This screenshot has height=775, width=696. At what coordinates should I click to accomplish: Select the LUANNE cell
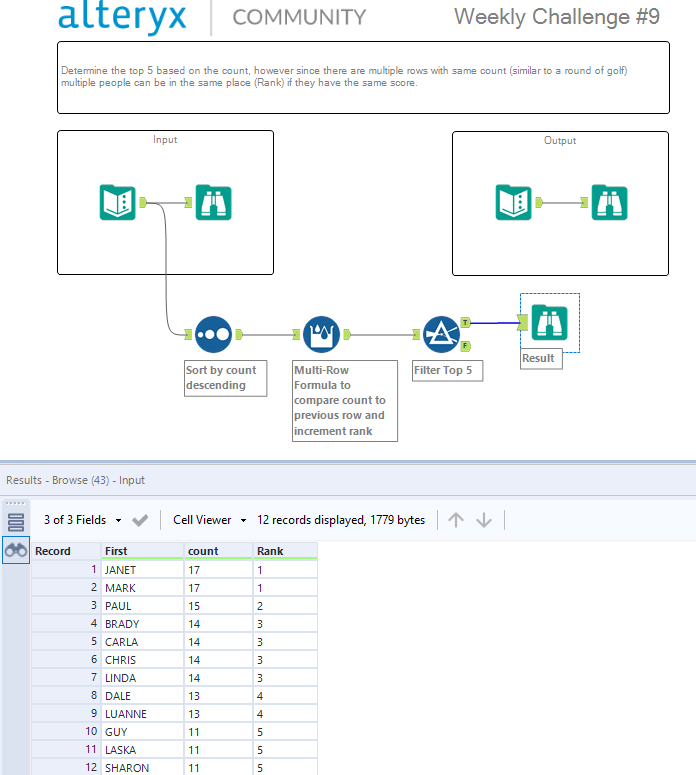pos(142,714)
